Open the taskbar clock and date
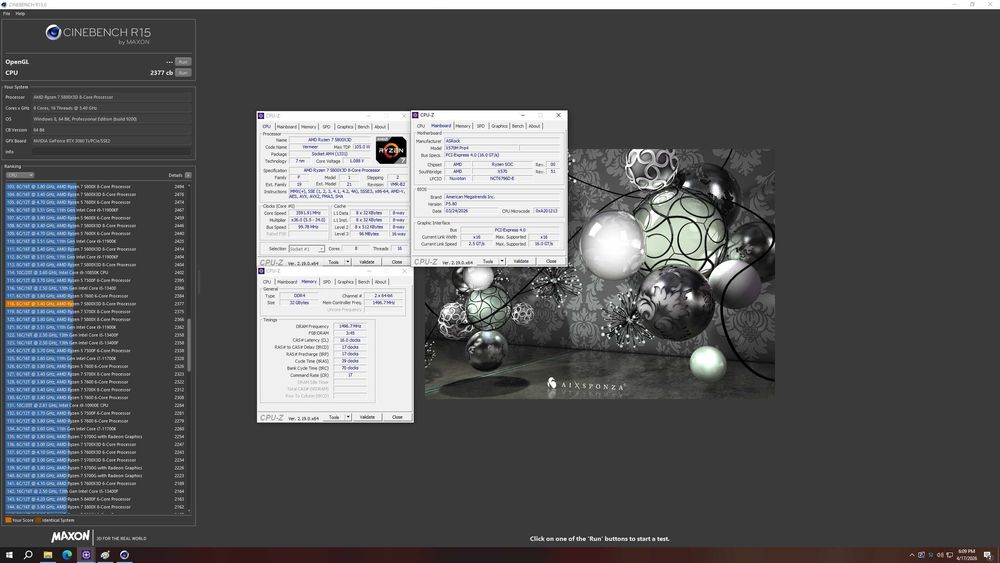 967,555
